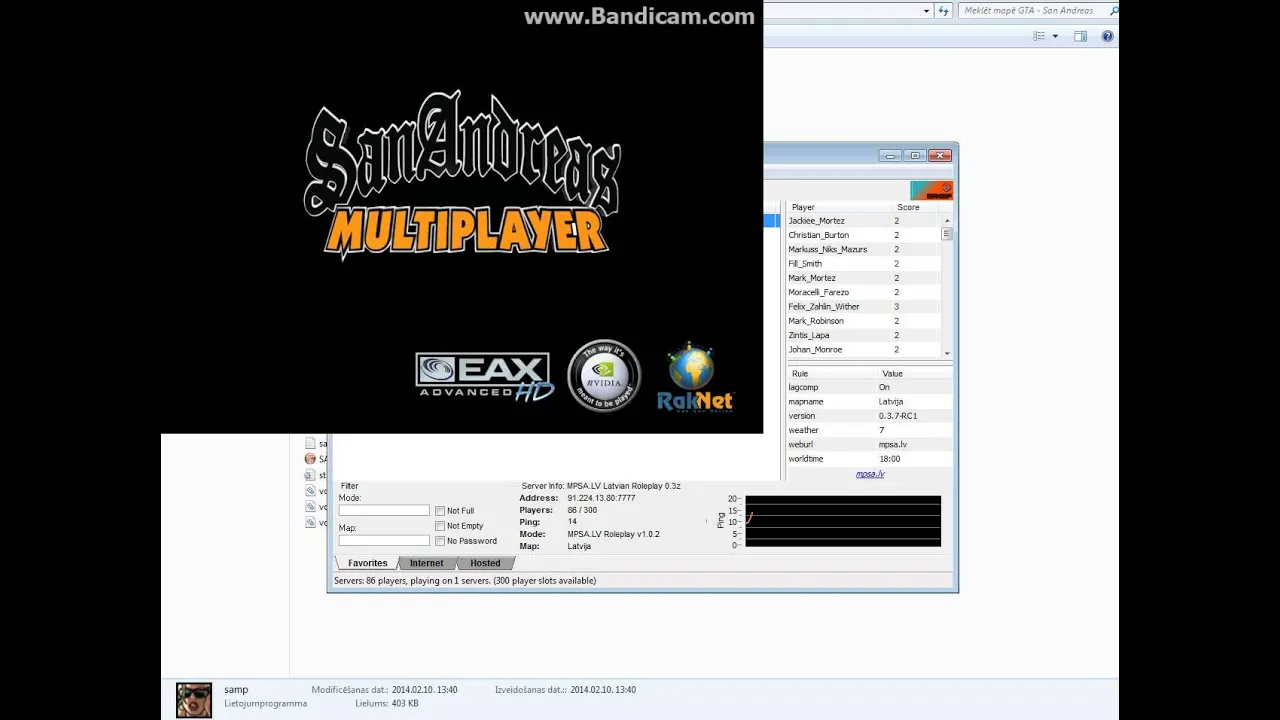Enable the Not Empty filter checkbox
1280x720 pixels.
[440, 526]
